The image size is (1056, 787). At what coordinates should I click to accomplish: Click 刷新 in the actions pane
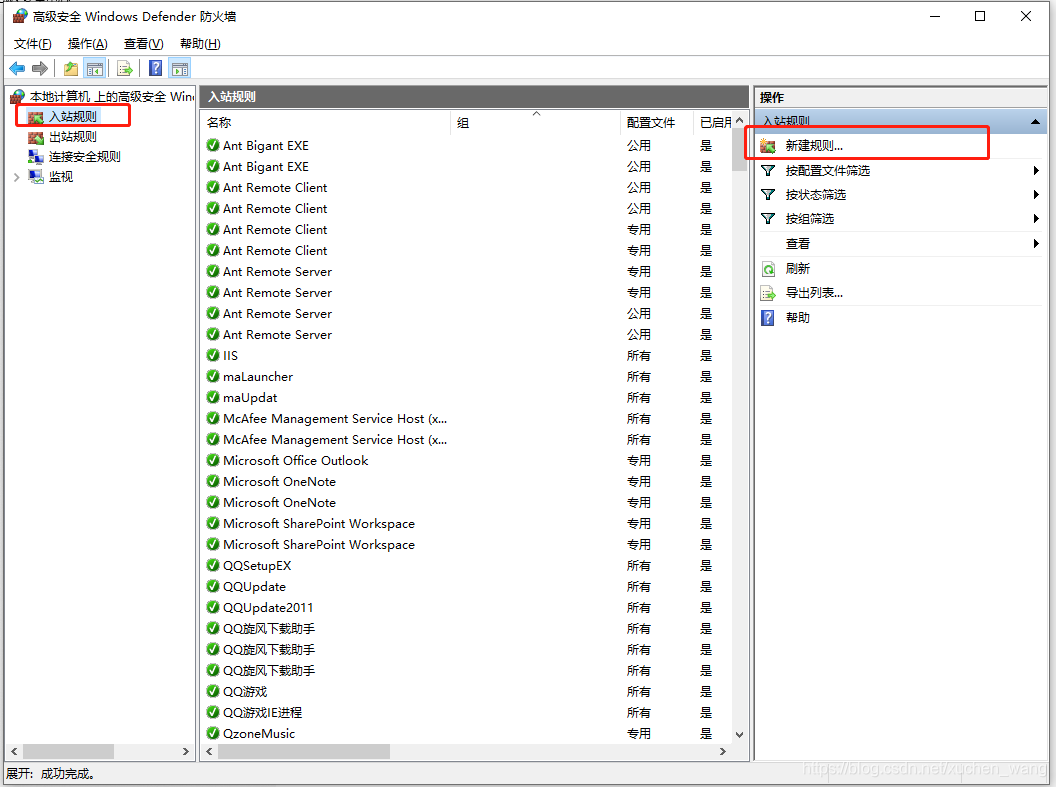tap(797, 269)
